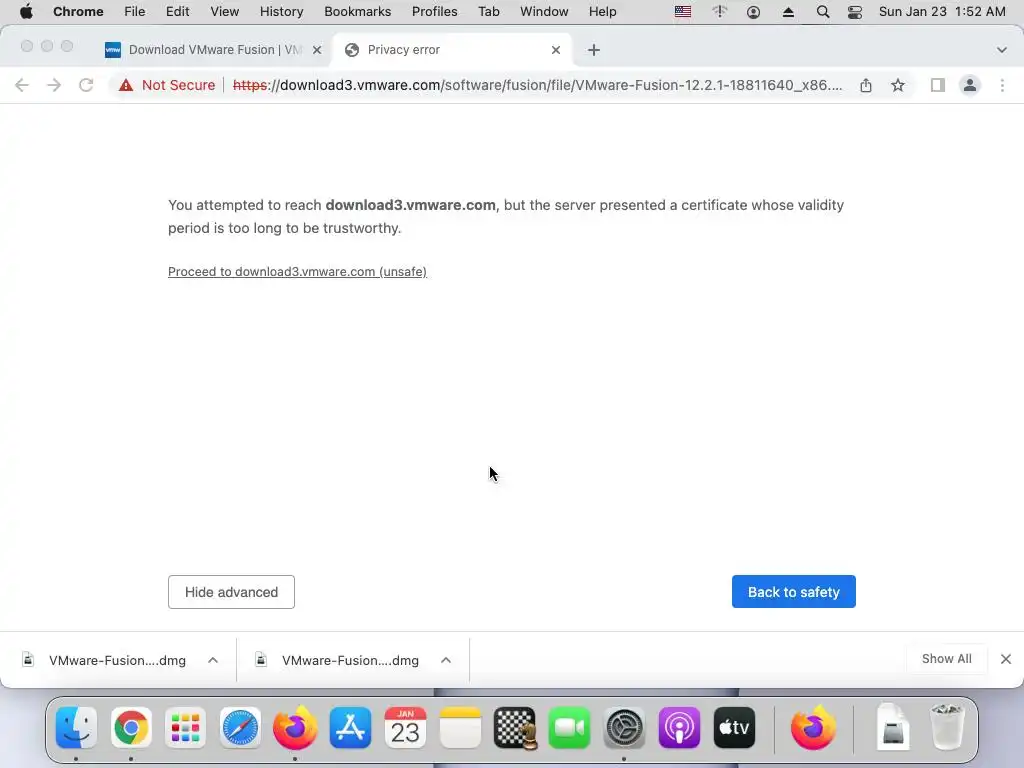
Task: Open Podcasts from the Dock
Action: [x=679, y=728]
